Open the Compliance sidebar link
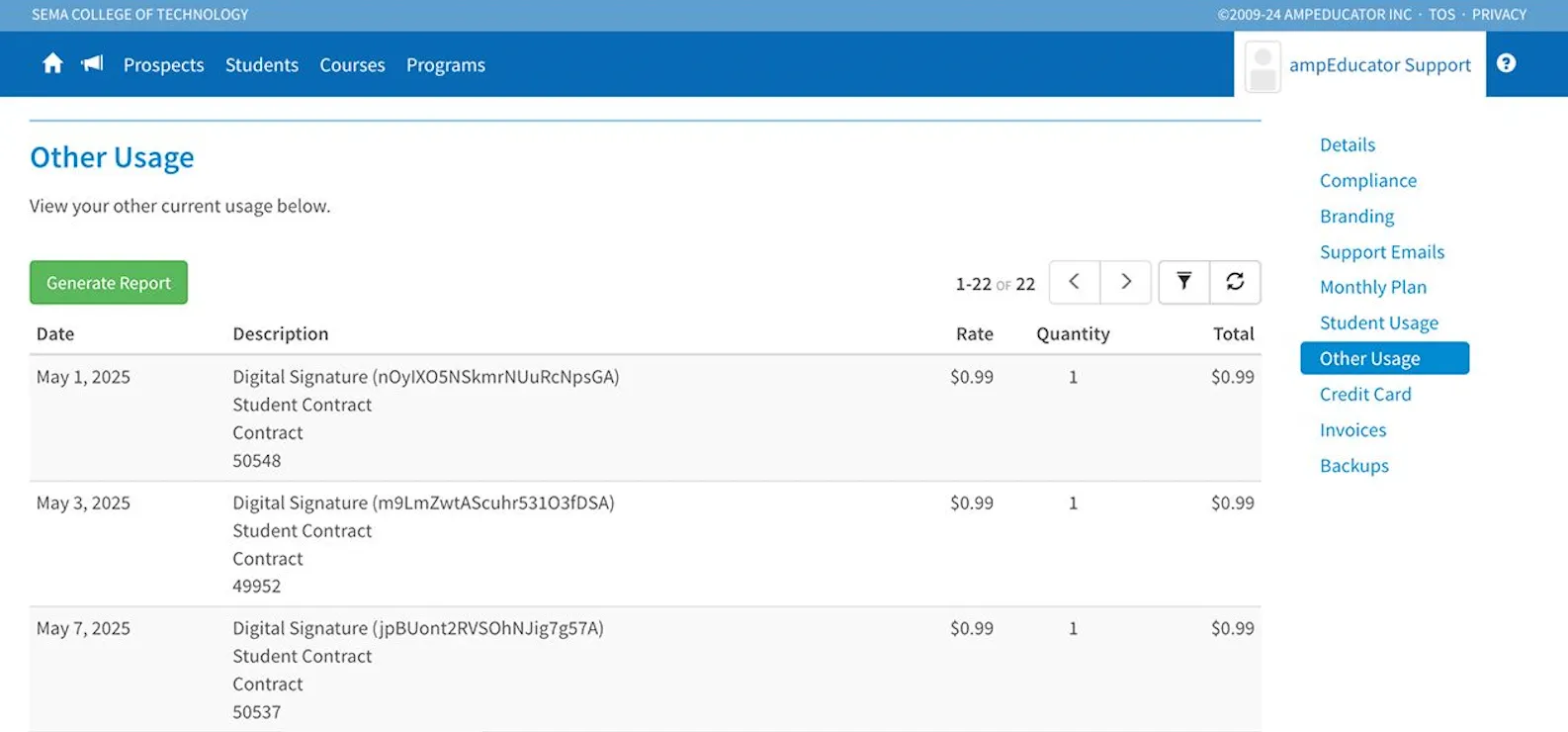This screenshot has height=732, width=1568. (1368, 180)
